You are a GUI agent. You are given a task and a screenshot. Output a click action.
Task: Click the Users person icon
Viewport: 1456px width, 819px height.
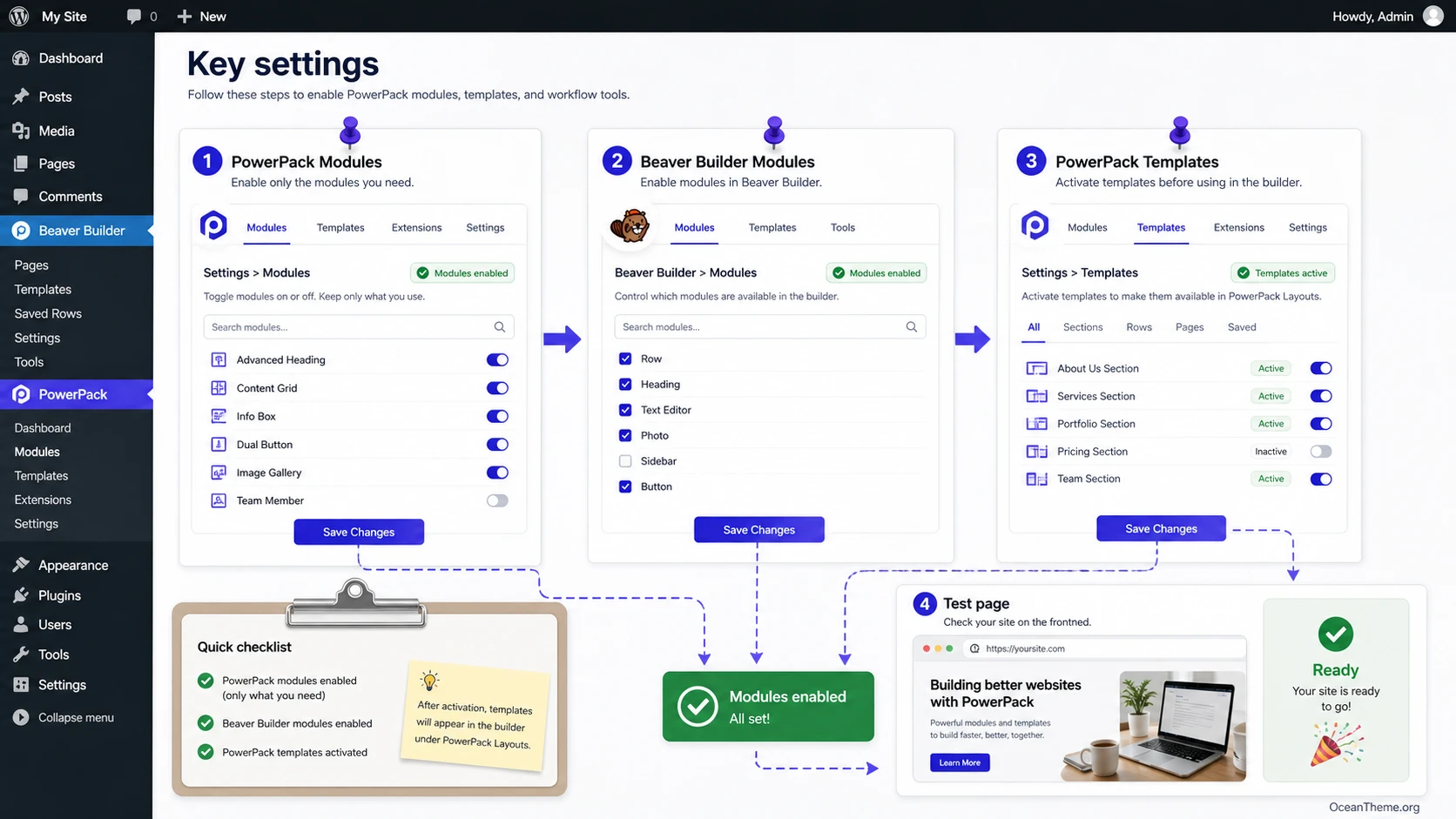coord(21,625)
